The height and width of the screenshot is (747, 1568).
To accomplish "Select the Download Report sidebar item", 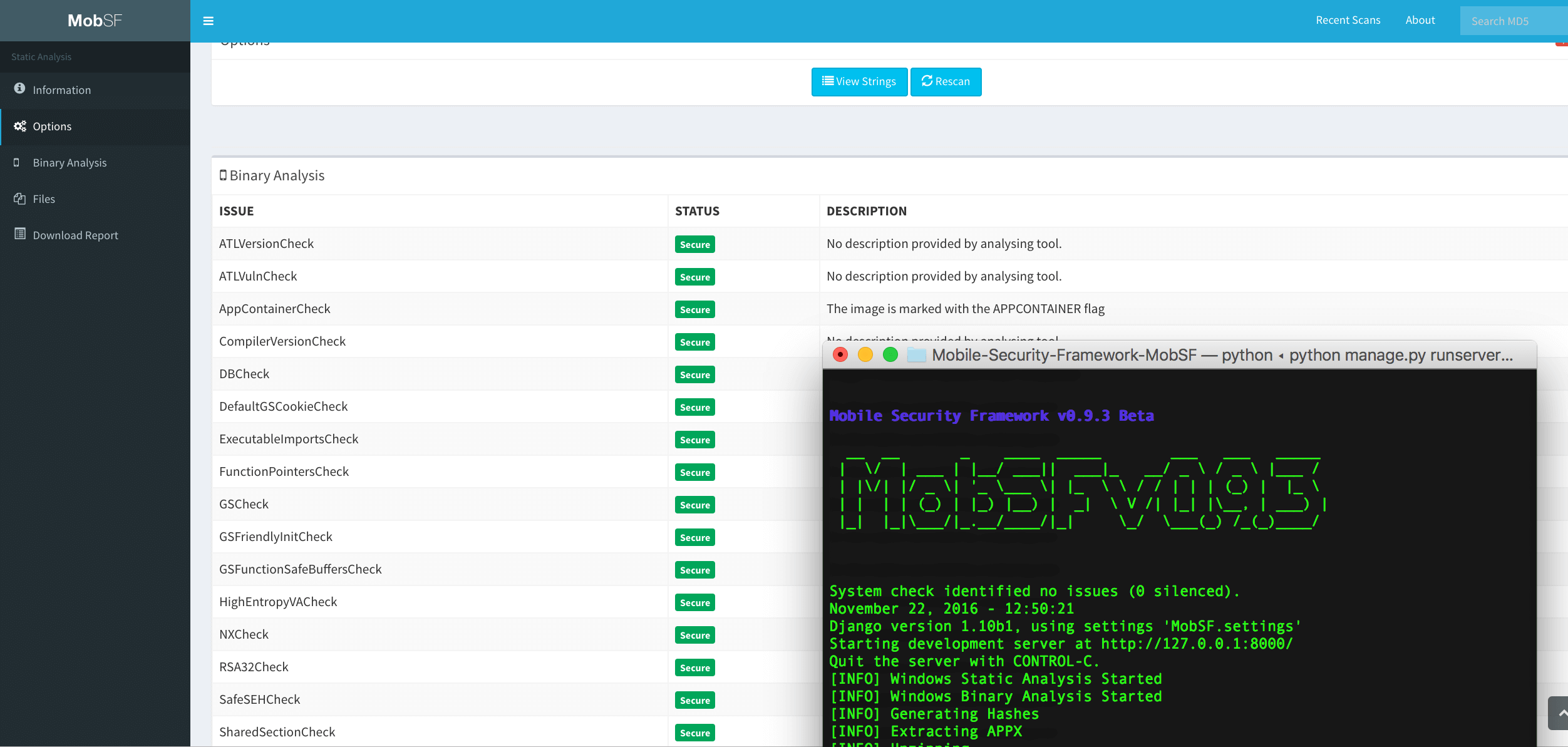I will tap(75, 235).
